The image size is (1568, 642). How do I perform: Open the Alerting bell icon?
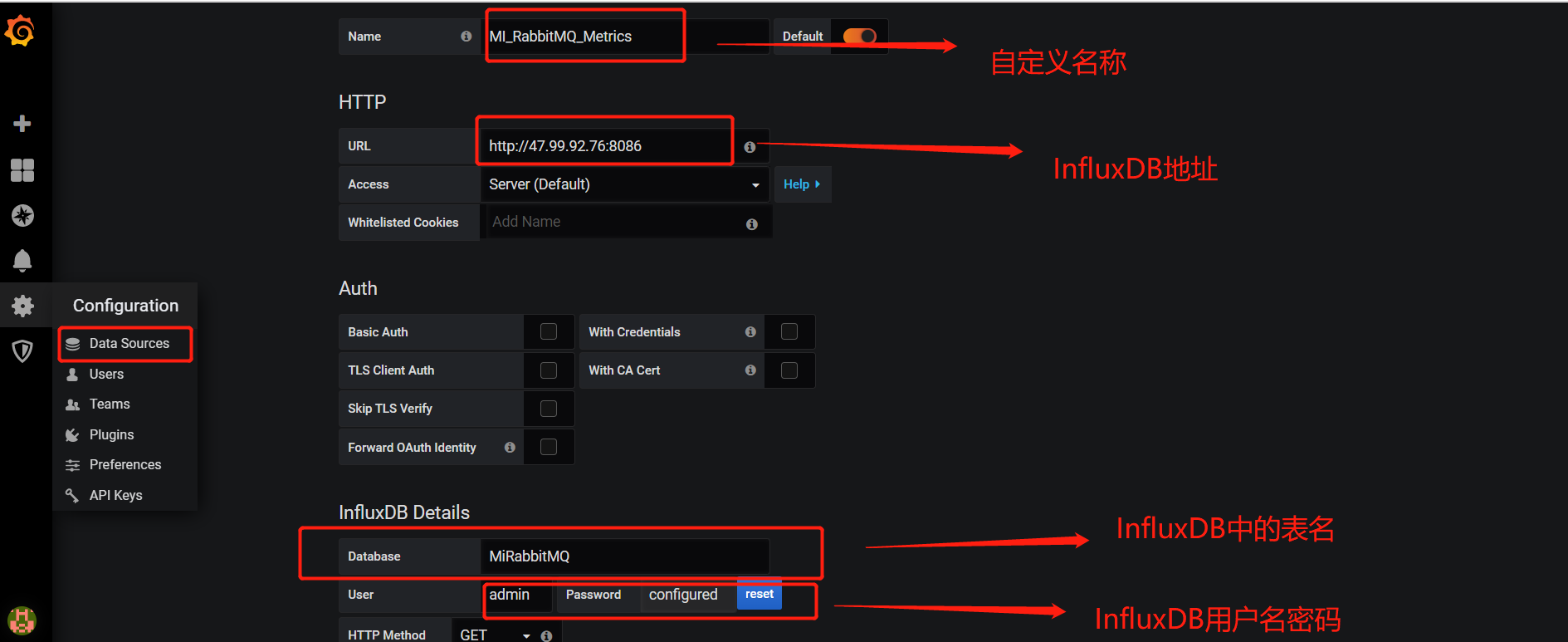(22, 261)
